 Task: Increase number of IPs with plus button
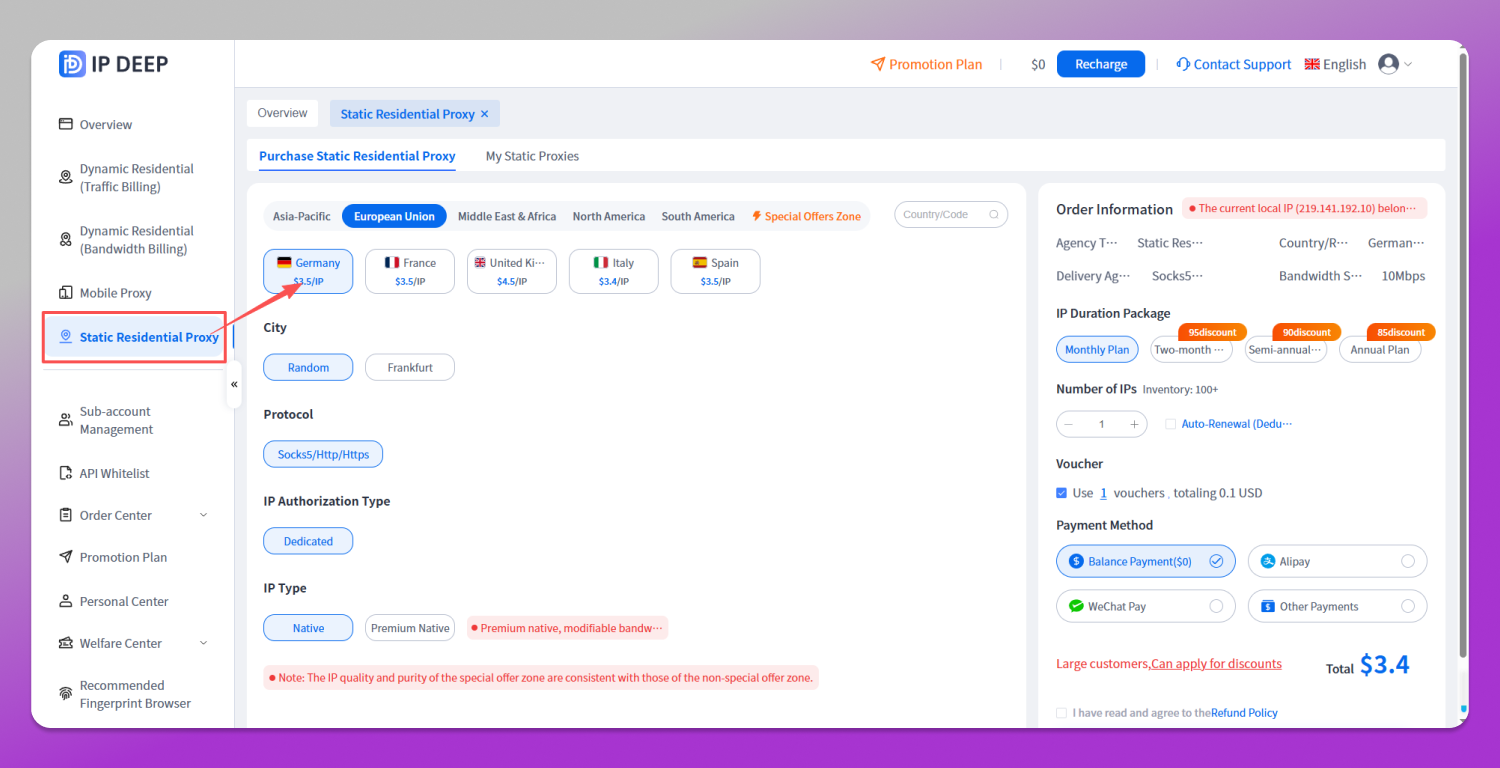(1134, 424)
